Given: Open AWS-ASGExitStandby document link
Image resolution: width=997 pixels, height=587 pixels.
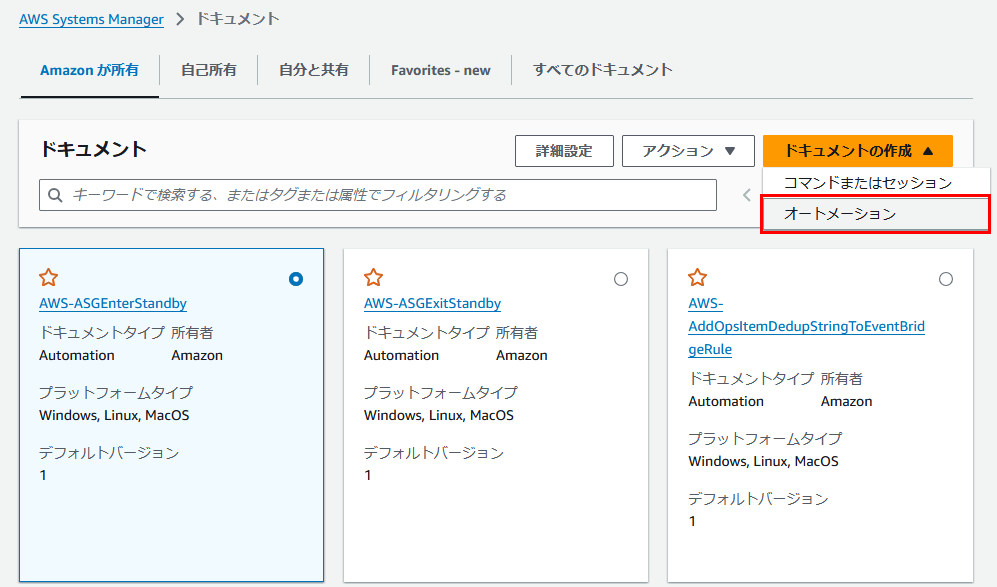Looking at the screenshot, I should point(432,303).
